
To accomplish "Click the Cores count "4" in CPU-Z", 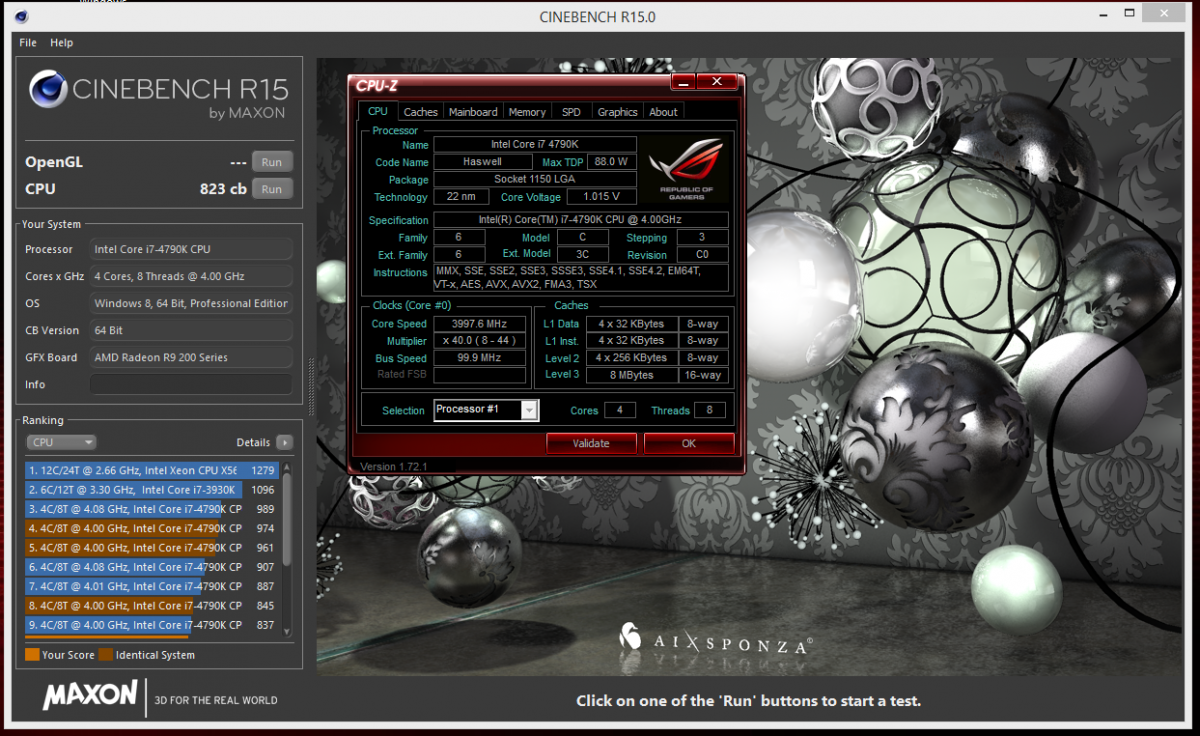I will click(620, 410).
